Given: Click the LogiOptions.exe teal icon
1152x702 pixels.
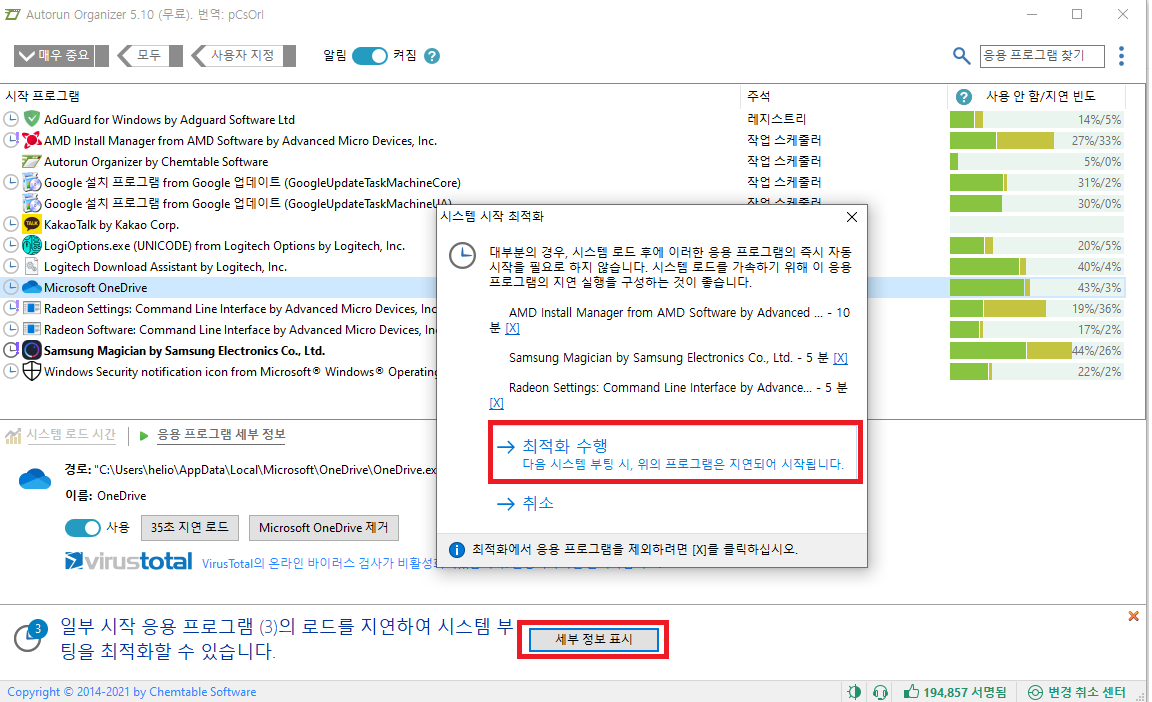Looking at the screenshot, I should click(x=32, y=245).
